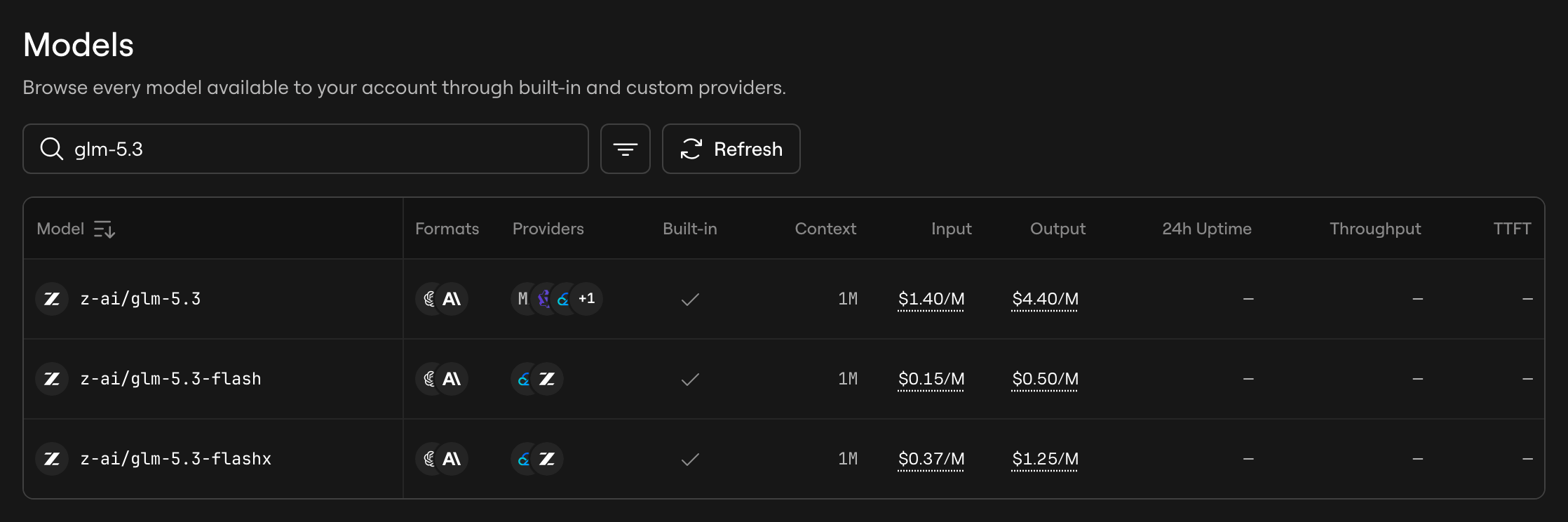Click the Z logo beside z-ai/glm-5.3-flashx
The image size is (1568, 522).
click(52, 459)
